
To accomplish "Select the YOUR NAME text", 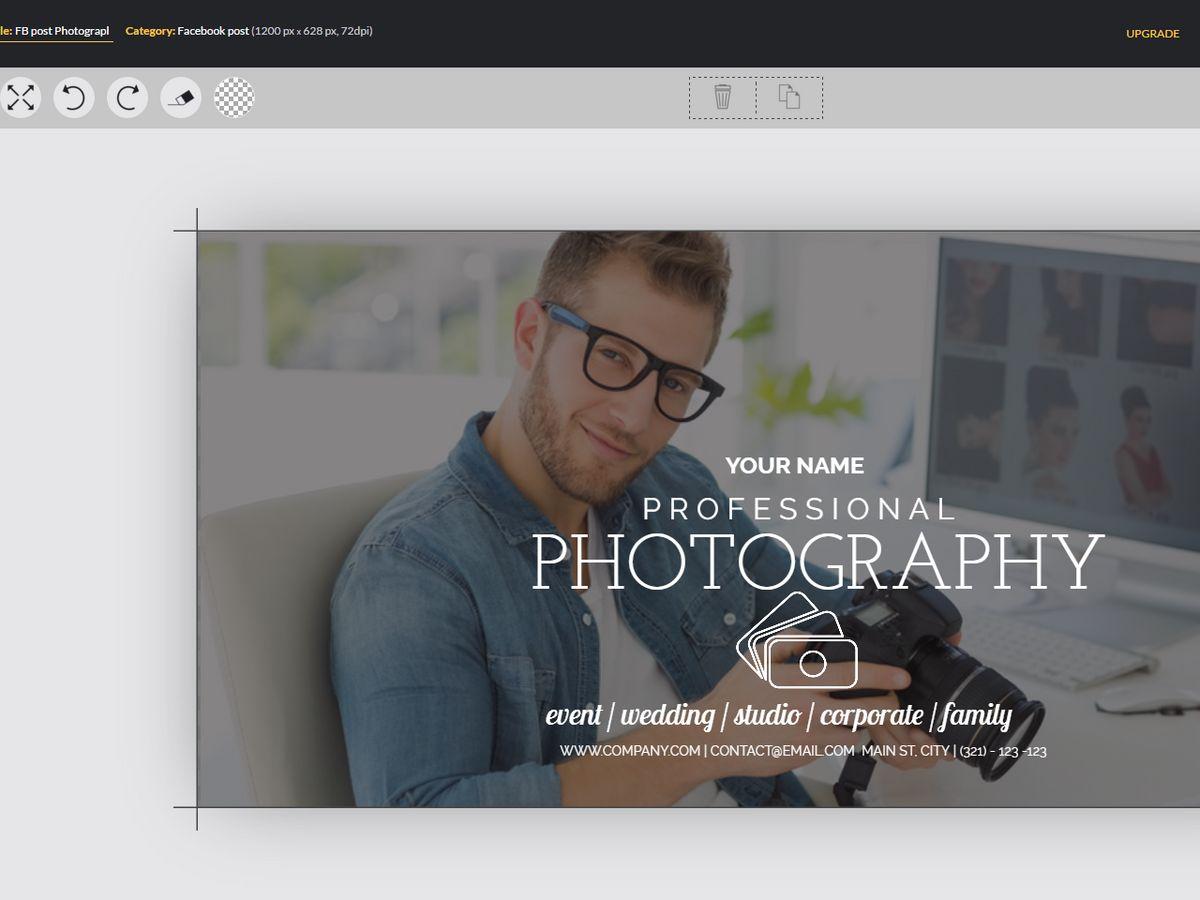I will pos(794,465).
